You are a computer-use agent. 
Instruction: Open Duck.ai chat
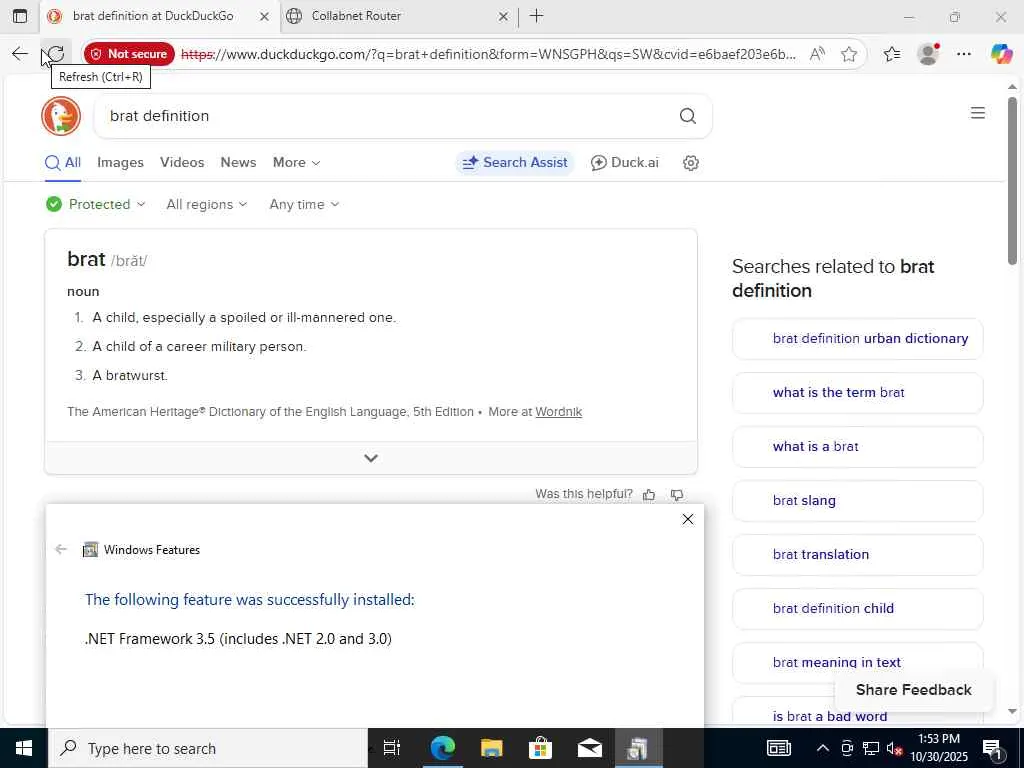click(x=625, y=163)
